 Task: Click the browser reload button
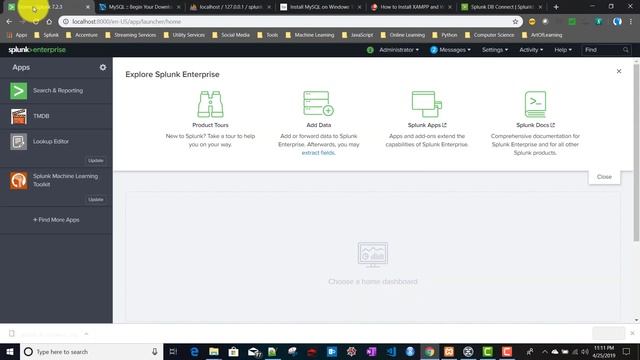pos(36,22)
